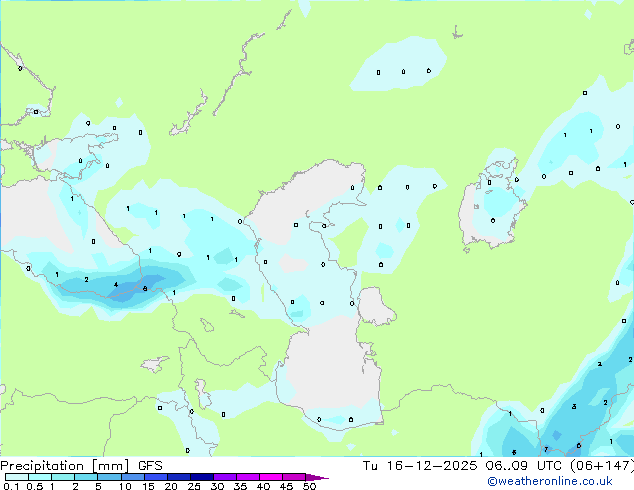Screen dimensions: 634x490
Task: Click the "15" legend scale label
Action: (x=148, y=486)
